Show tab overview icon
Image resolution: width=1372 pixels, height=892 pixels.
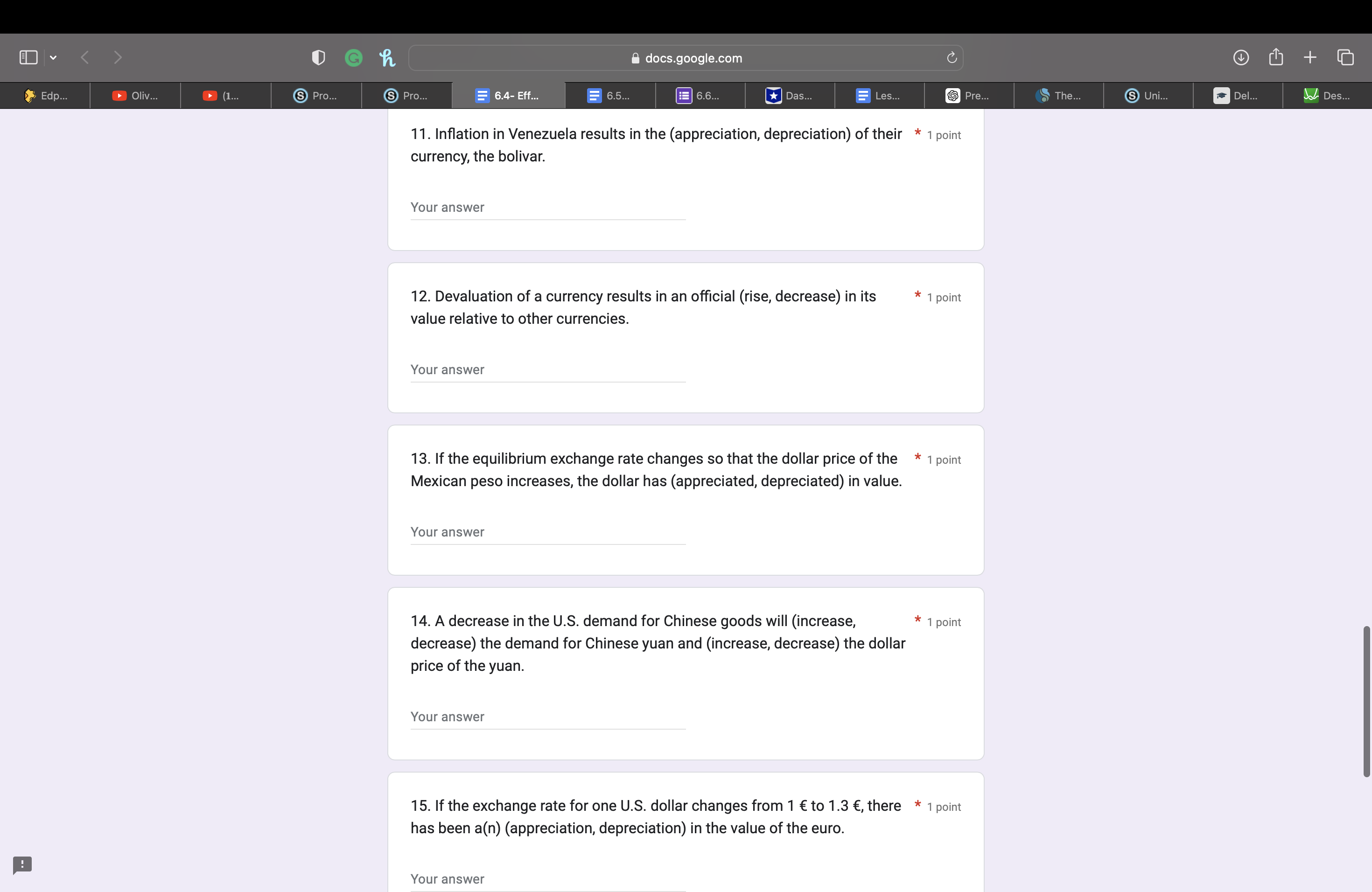point(1345,58)
